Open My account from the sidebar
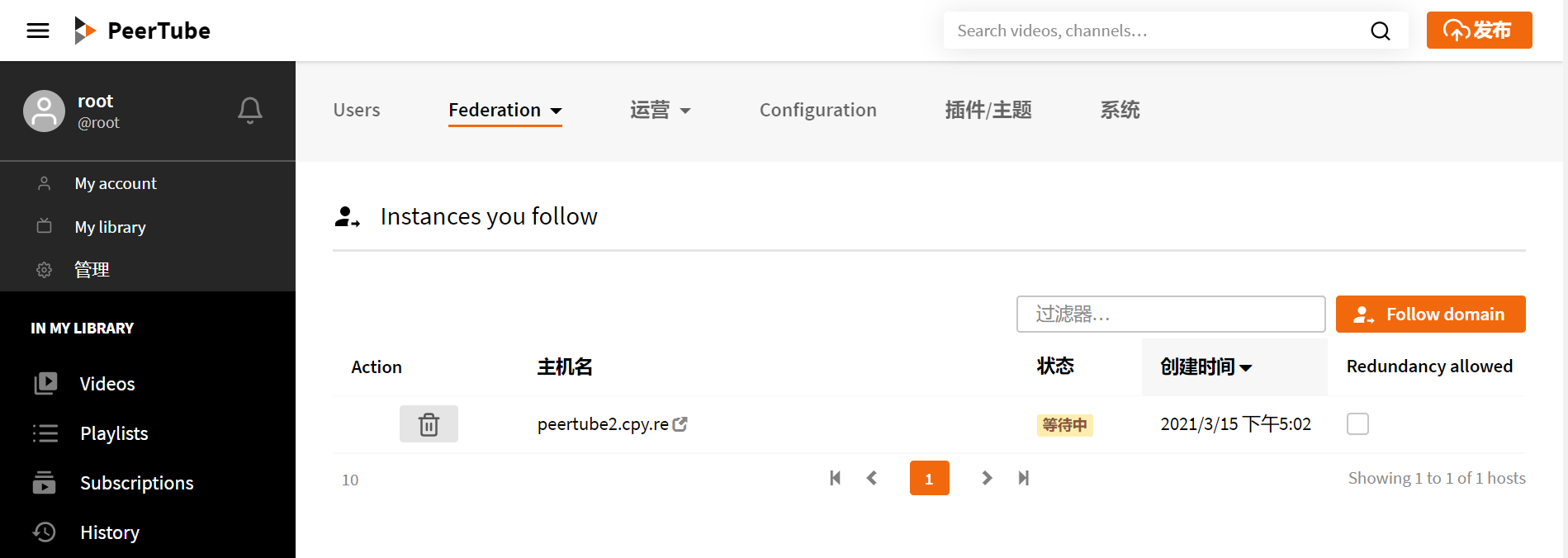 [x=116, y=182]
